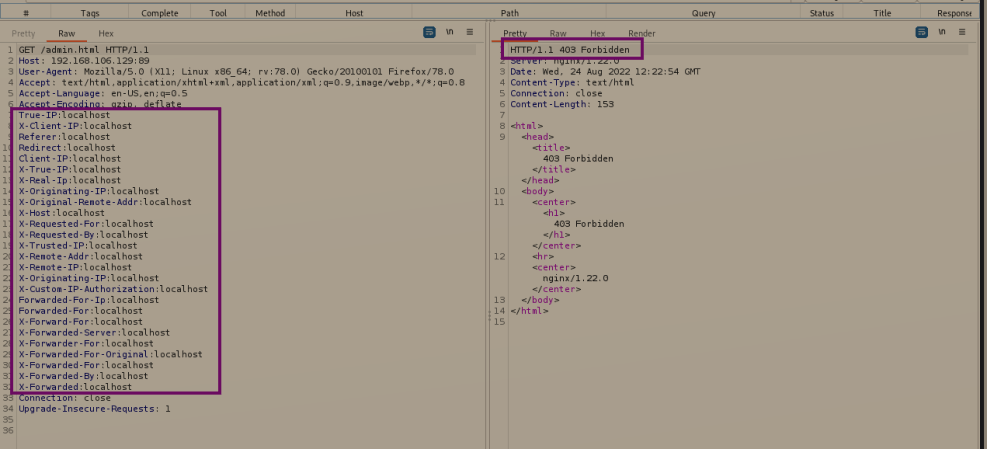Screen dimensions: 987x449
Task: Toggle non-printable characters (\n) in request pane
Action: (x=449, y=33)
